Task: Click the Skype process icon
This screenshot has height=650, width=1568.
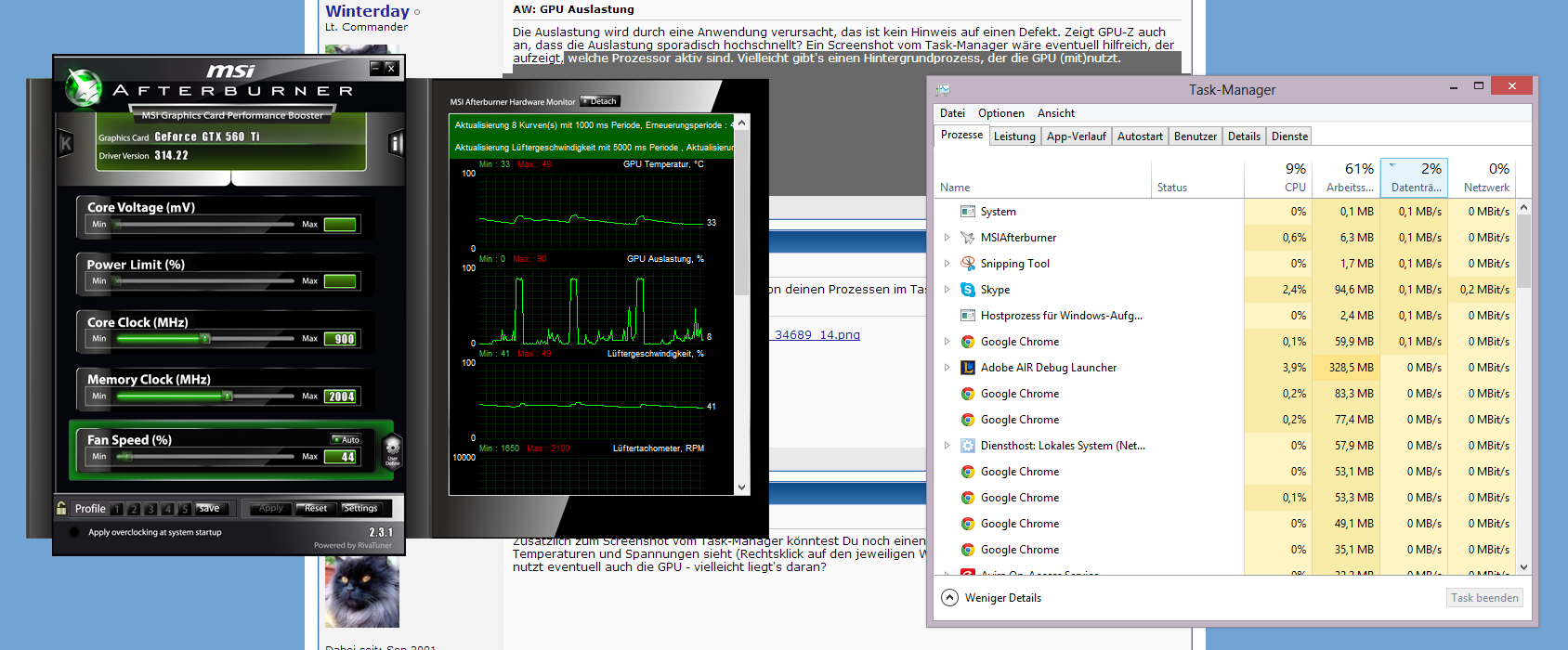Action: (968, 290)
